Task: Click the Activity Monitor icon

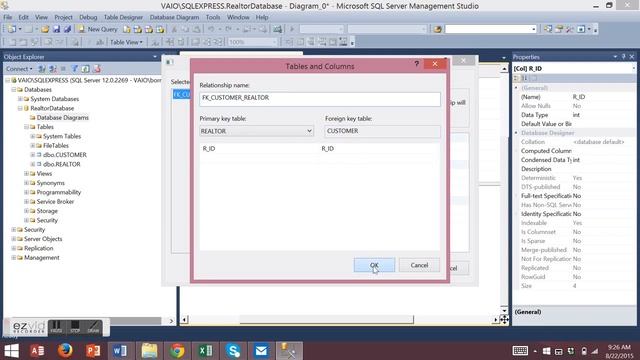Action: [278, 29]
